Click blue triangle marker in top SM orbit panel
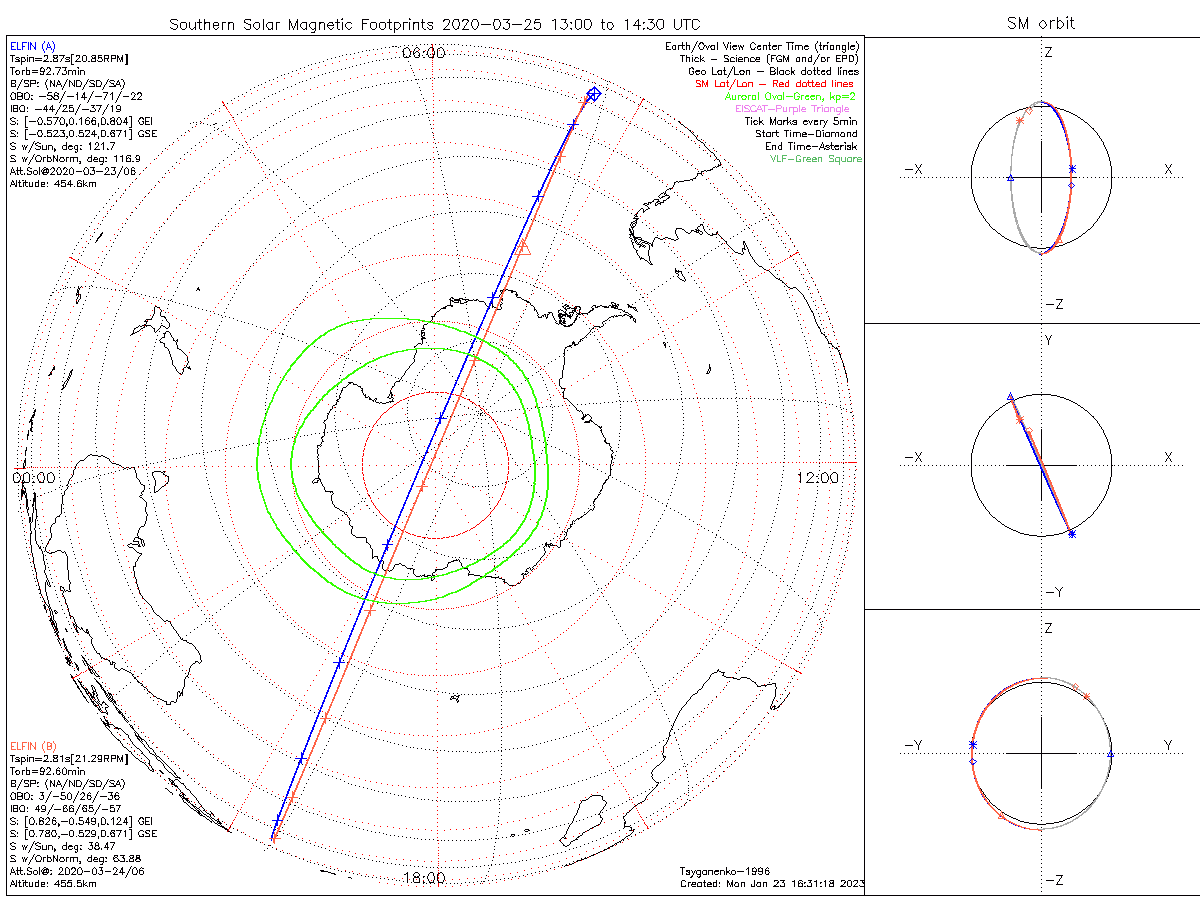 coord(1011,178)
